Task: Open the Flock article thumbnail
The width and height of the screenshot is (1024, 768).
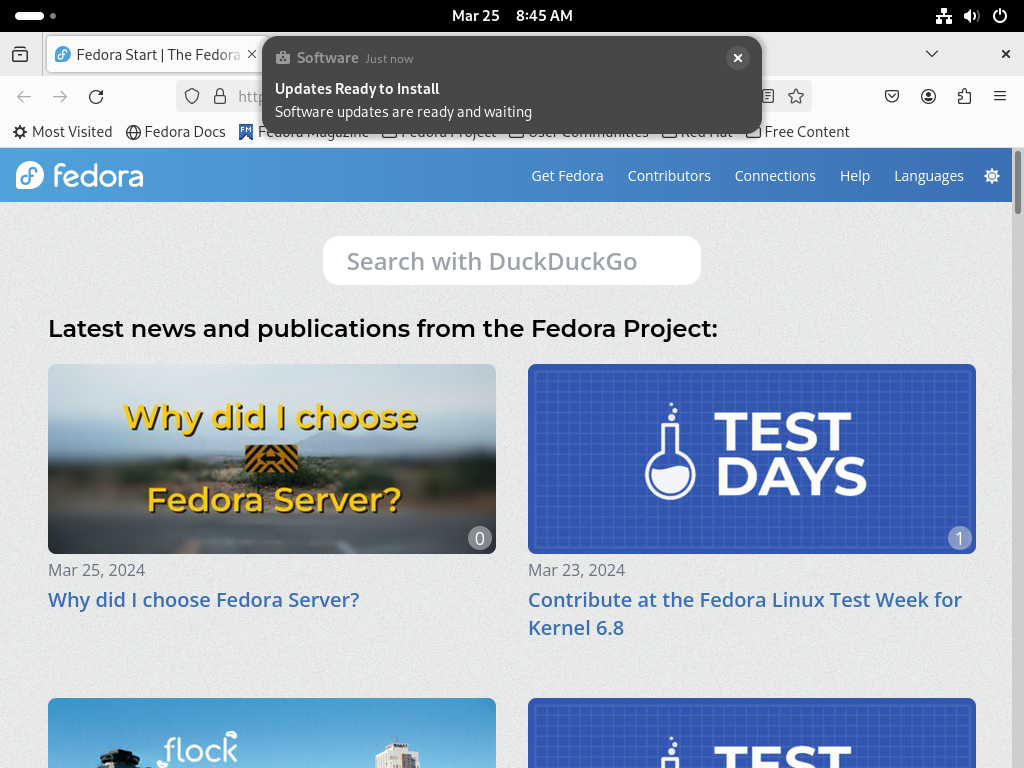Action: pyautogui.click(x=272, y=733)
